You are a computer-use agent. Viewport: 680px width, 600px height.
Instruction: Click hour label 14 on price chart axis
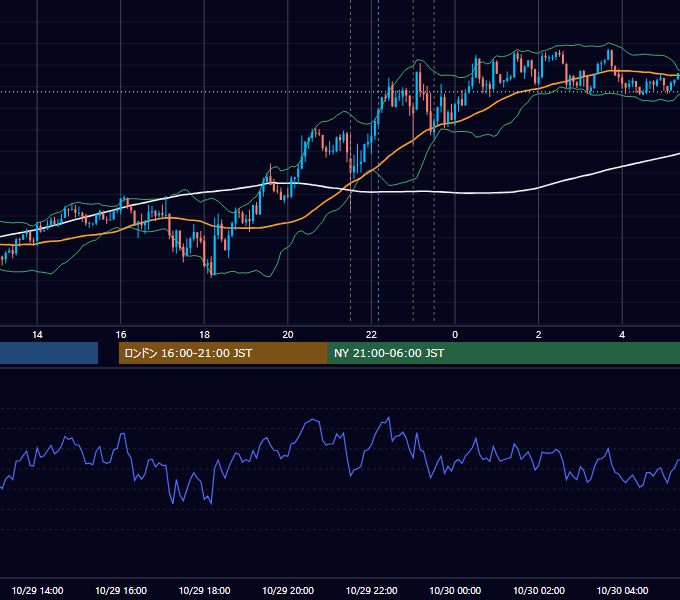[x=37, y=334]
